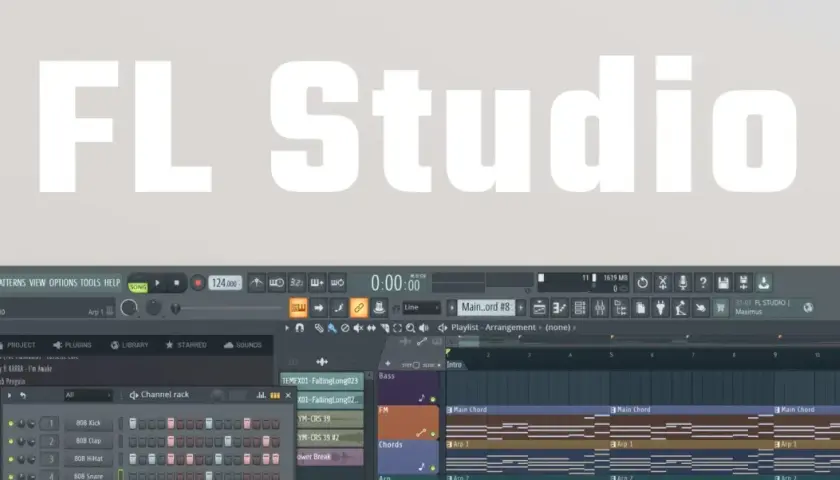Viewport: 840px width, 480px height.
Task: Mute the 808 Clap channel LED
Action: pyautogui.click(x=10, y=441)
